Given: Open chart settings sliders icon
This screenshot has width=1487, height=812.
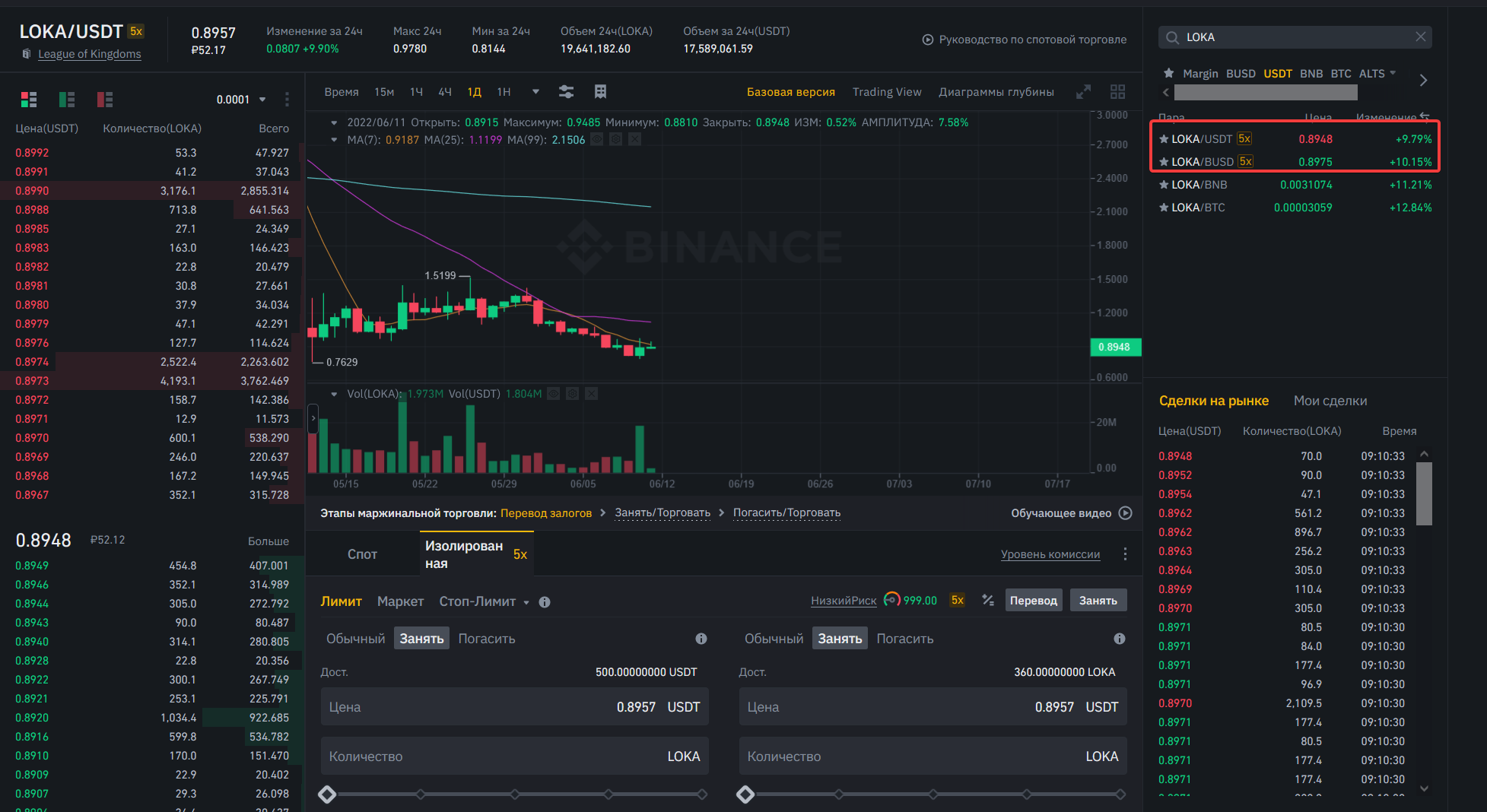Looking at the screenshot, I should pos(566,92).
